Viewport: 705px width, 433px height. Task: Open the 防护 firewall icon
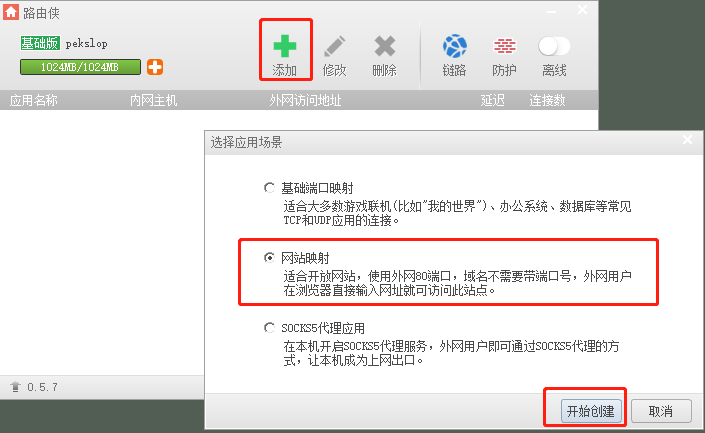505,46
